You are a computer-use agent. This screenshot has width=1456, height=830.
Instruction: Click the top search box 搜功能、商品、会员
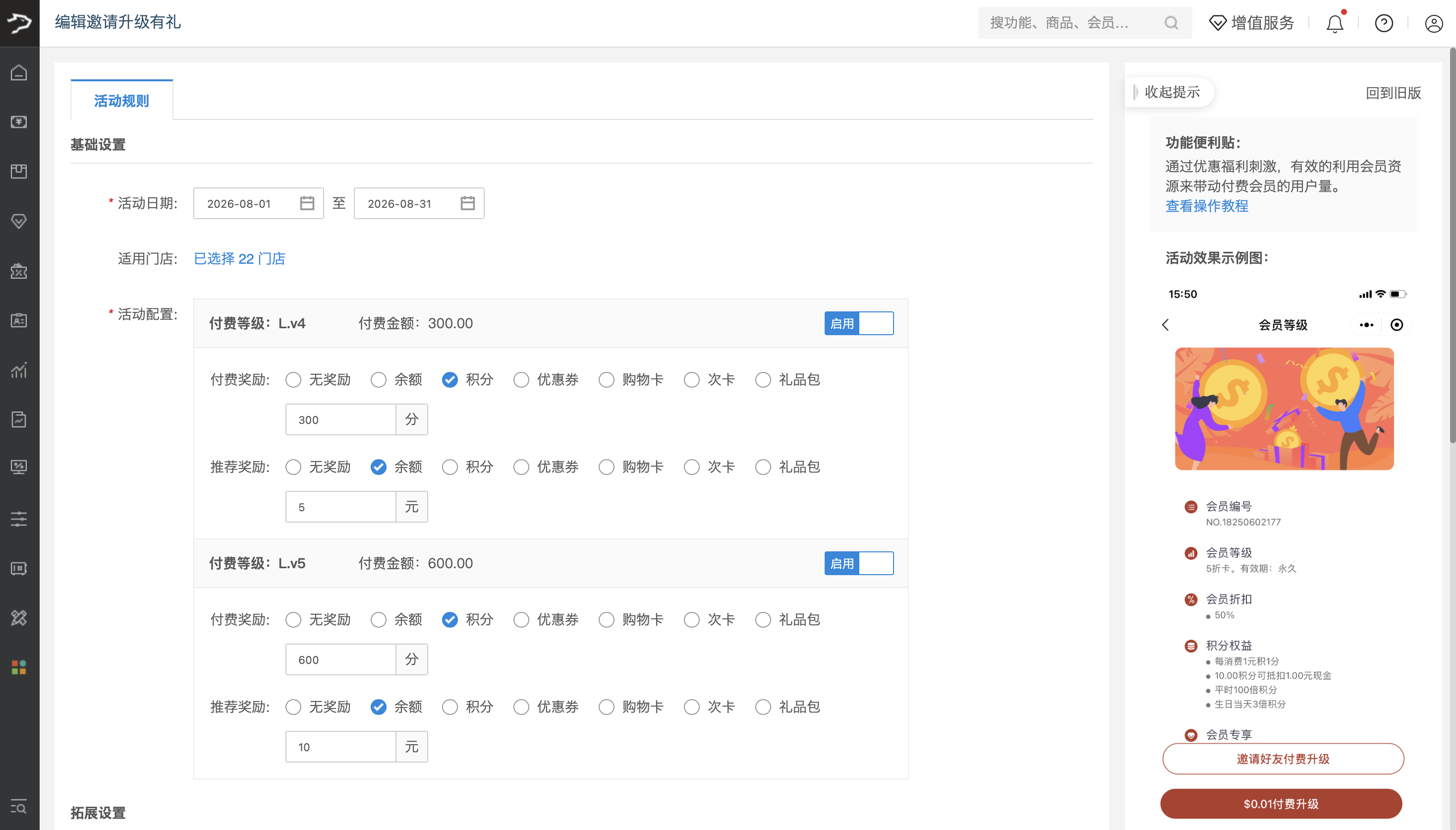pos(1085,23)
